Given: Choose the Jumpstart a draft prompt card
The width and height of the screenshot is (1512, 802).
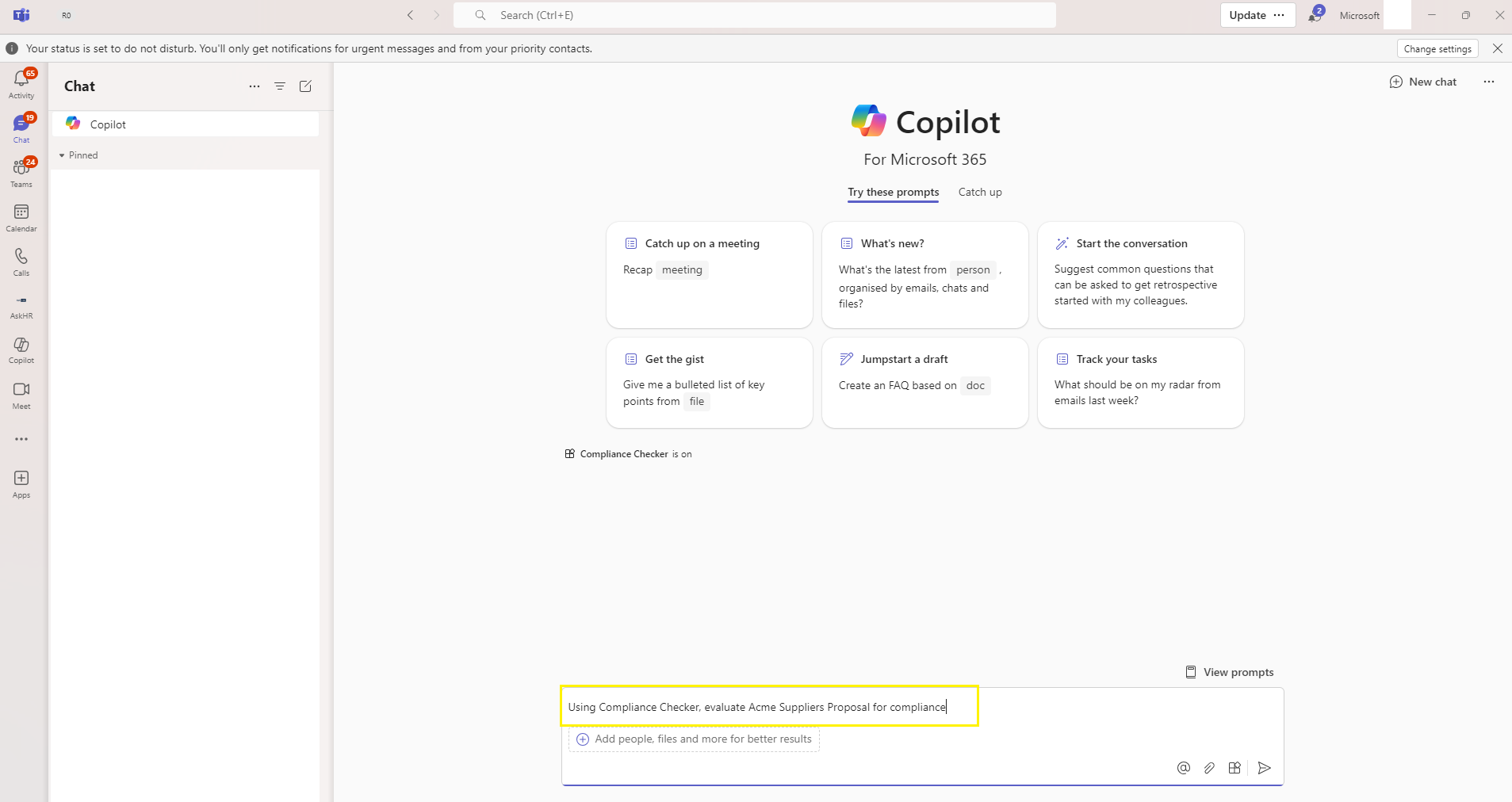Looking at the screenshot, I should point(924,383).
